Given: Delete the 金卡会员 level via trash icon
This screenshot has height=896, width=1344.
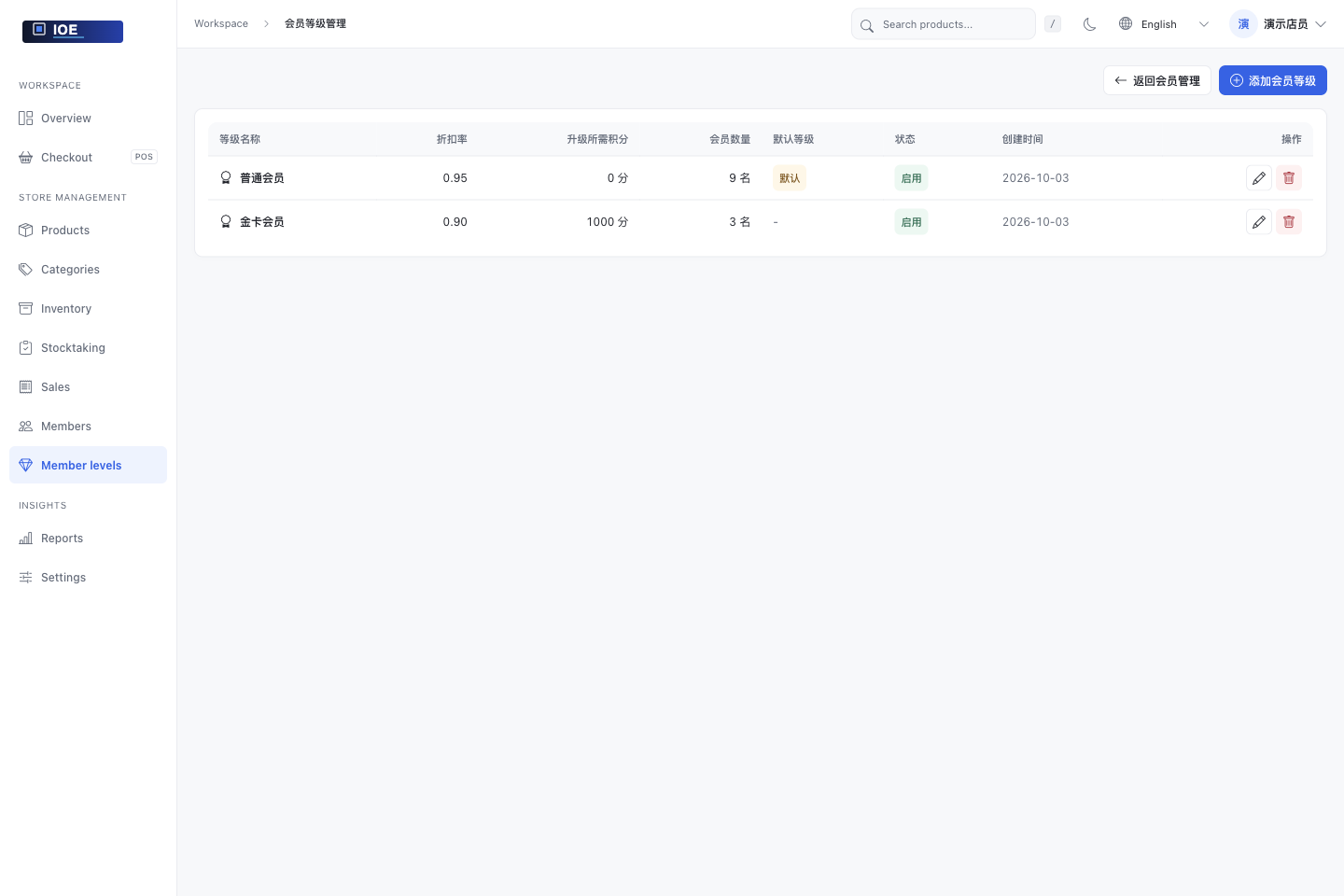Looking at the screenshot, I should pyautogui.click(x=1289, y=222).
